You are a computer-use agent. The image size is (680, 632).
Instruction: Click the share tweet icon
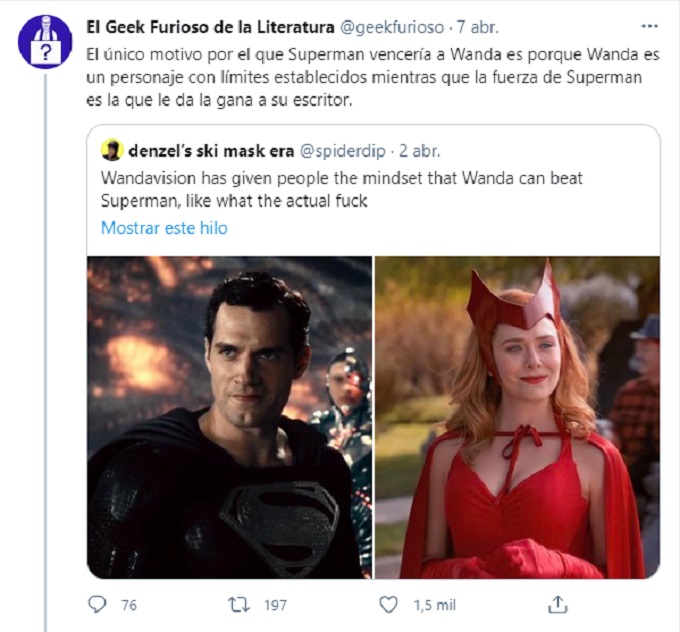[559, 604]
